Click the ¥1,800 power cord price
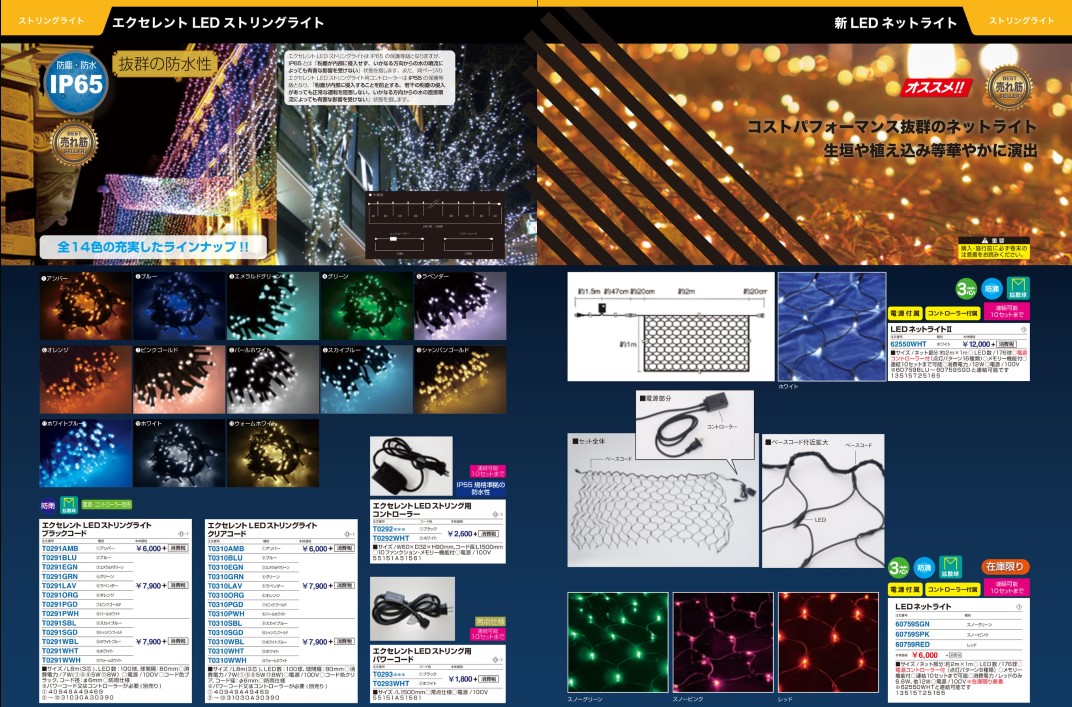This screenshot has height=707, width=1072. [461, 679]
